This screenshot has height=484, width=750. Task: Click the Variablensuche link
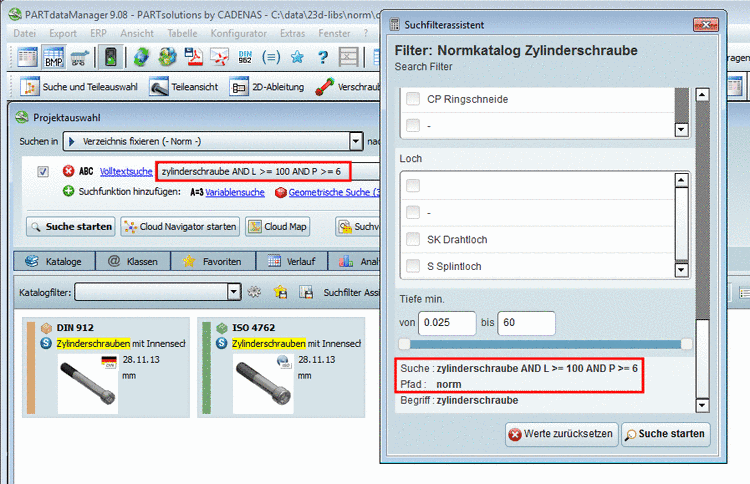pyautogui.click(x=235, y=192)
